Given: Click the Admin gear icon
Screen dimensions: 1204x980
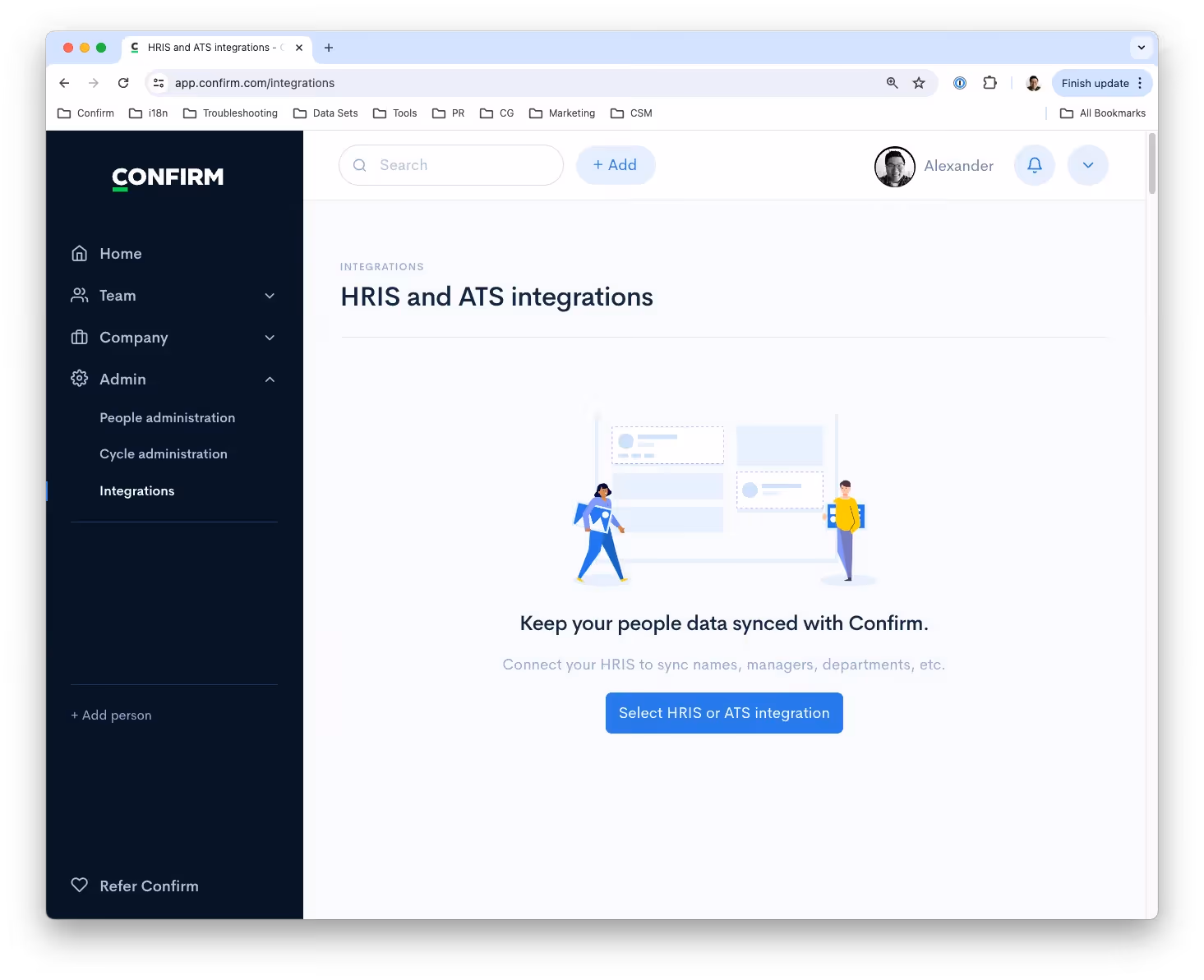Looking at the screenshot, I should [x=80, y=379].
